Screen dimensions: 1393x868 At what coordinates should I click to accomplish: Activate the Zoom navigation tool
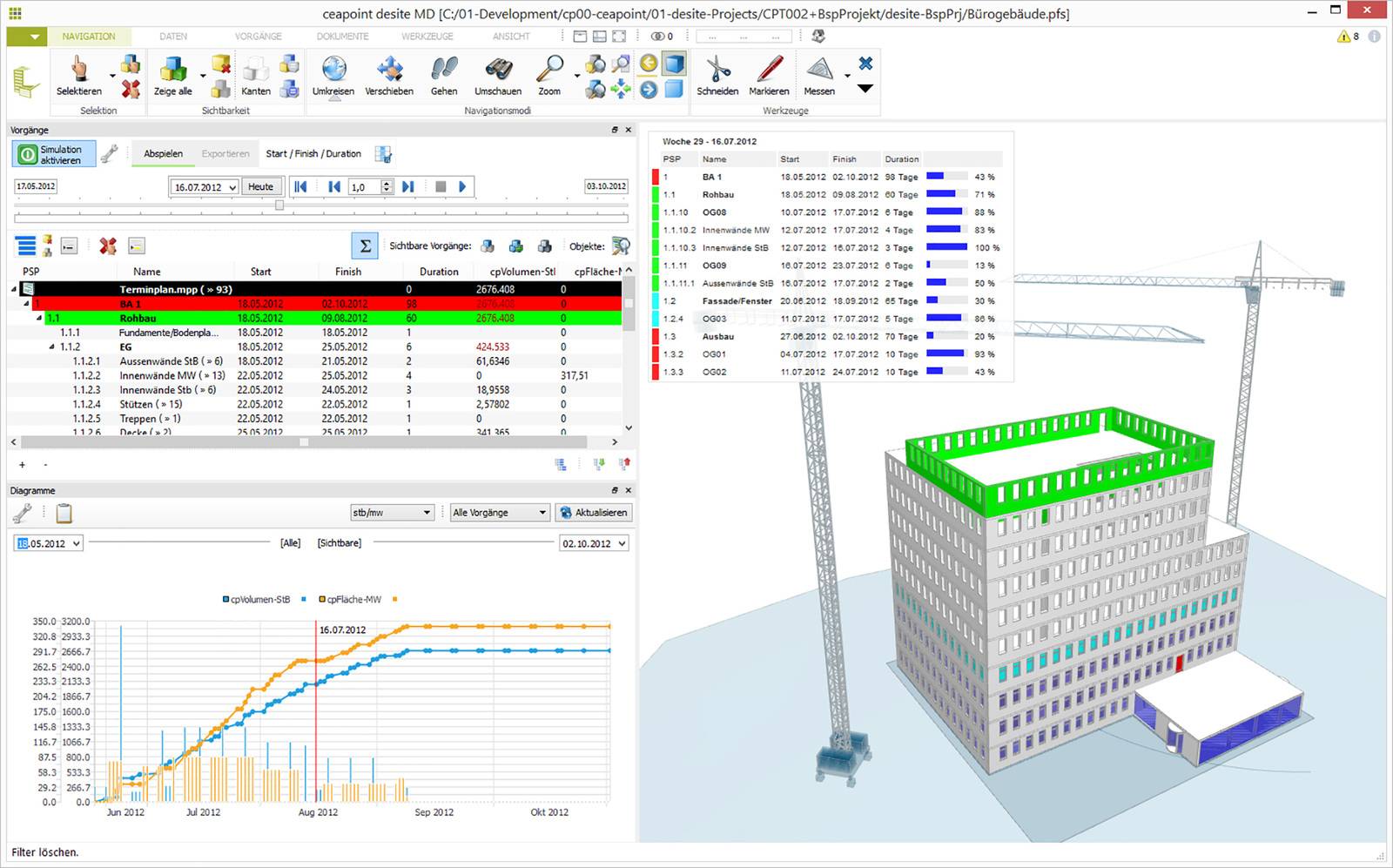pyautogui.click(x=549, y=77)
